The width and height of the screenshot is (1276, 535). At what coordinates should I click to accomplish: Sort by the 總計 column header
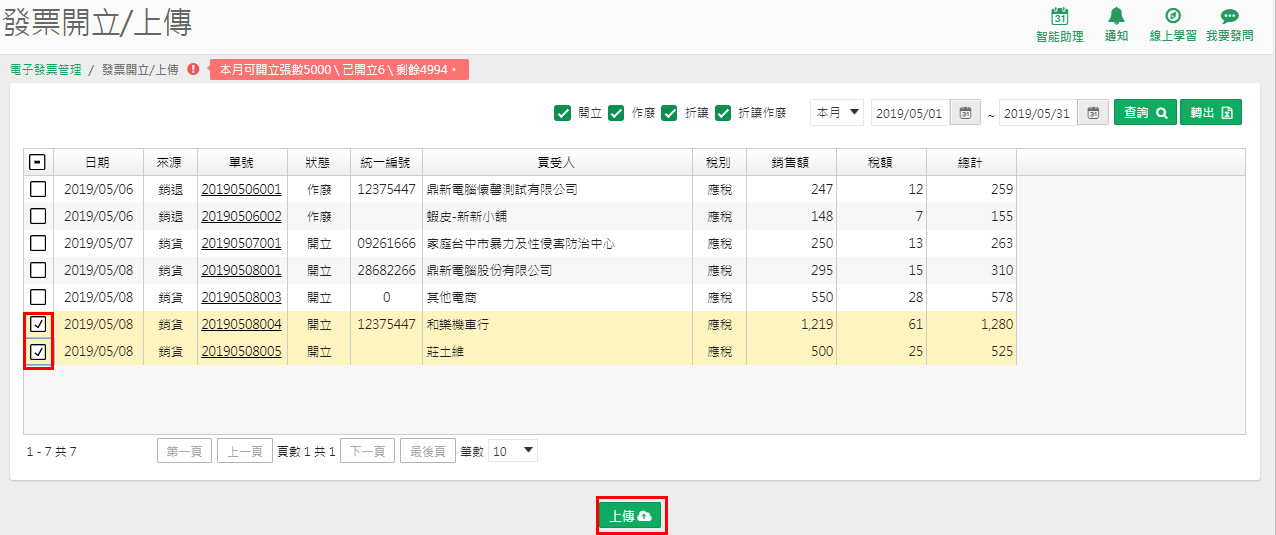[971, 162]
